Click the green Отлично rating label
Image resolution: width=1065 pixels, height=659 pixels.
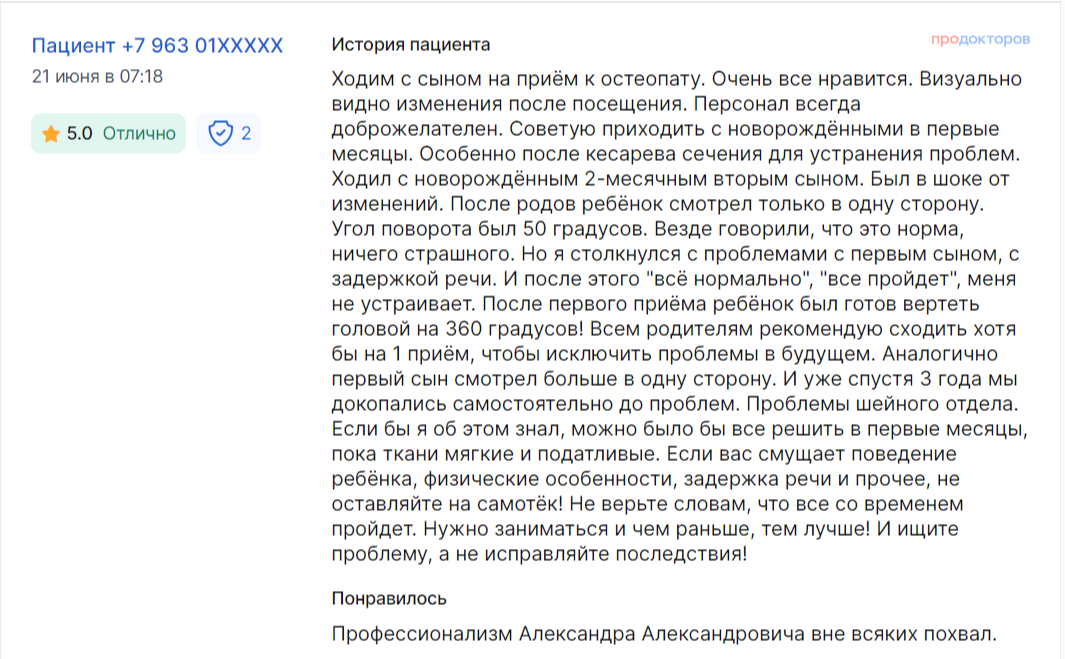139,133
